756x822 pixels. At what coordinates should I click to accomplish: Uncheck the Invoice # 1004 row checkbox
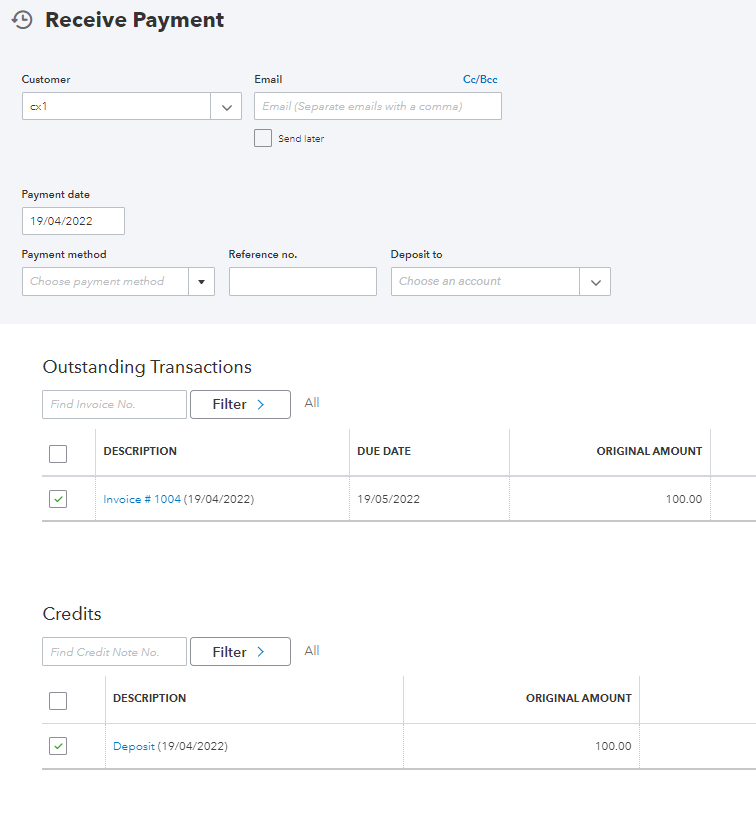[x=58, y=499]
